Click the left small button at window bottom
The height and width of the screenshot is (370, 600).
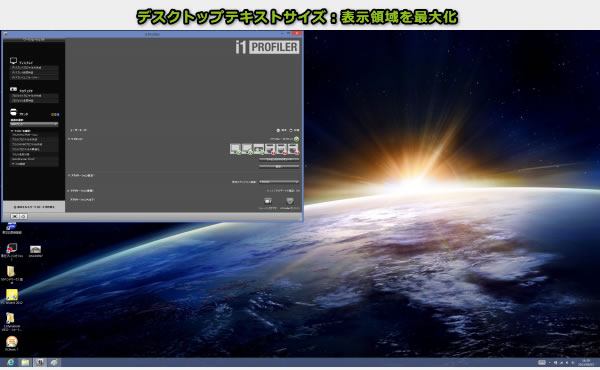click(15, 216)
